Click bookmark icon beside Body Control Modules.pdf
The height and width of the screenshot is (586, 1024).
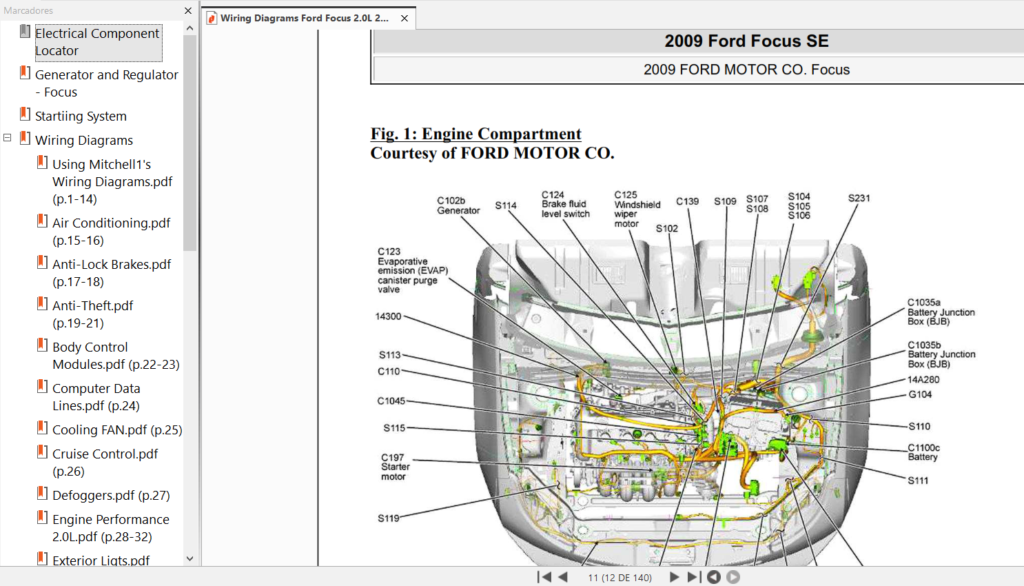click(42, 346)
